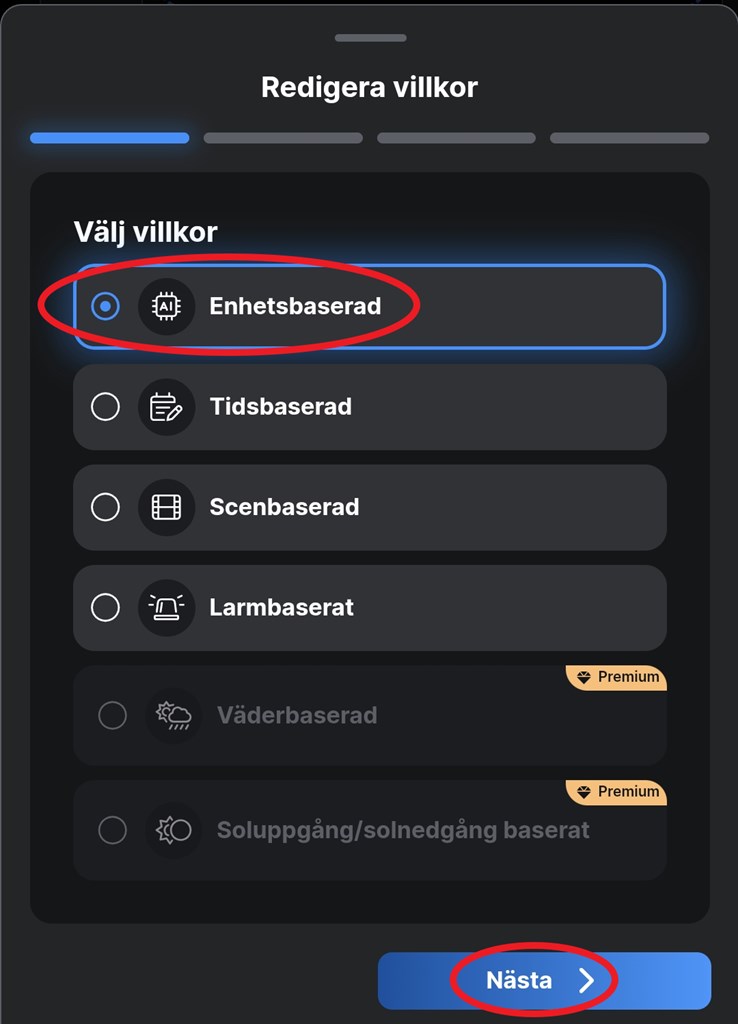This screenshot has width=738, height=1024.
Task: Choose the Tidsbaserad condition label
Action: tap(280, 407)
